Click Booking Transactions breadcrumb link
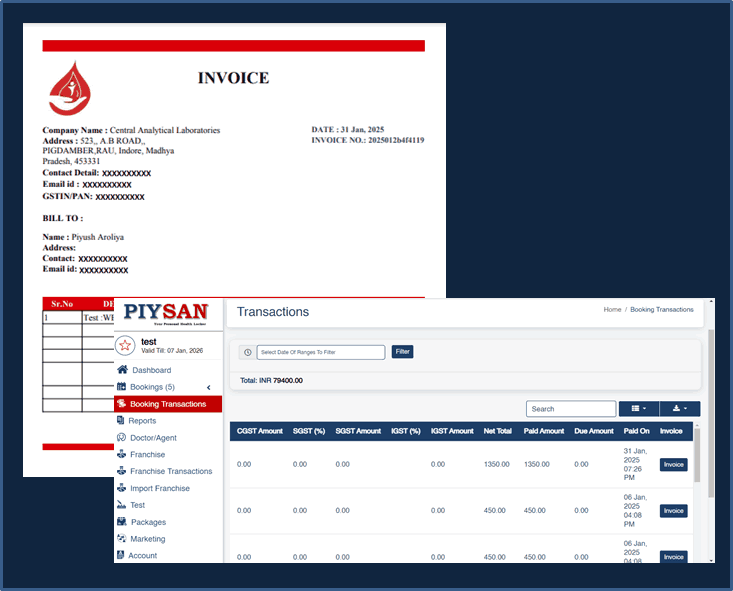This screenshot has height=591, width=733. click(x=661, y=310)
